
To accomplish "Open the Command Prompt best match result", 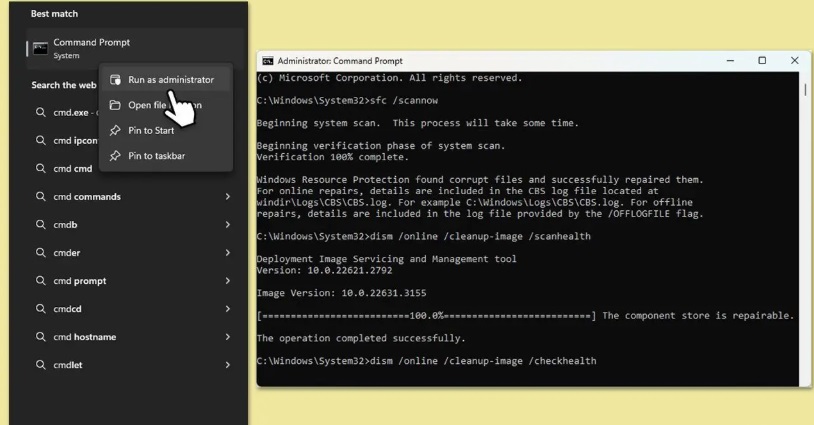I will coord(134,48).
